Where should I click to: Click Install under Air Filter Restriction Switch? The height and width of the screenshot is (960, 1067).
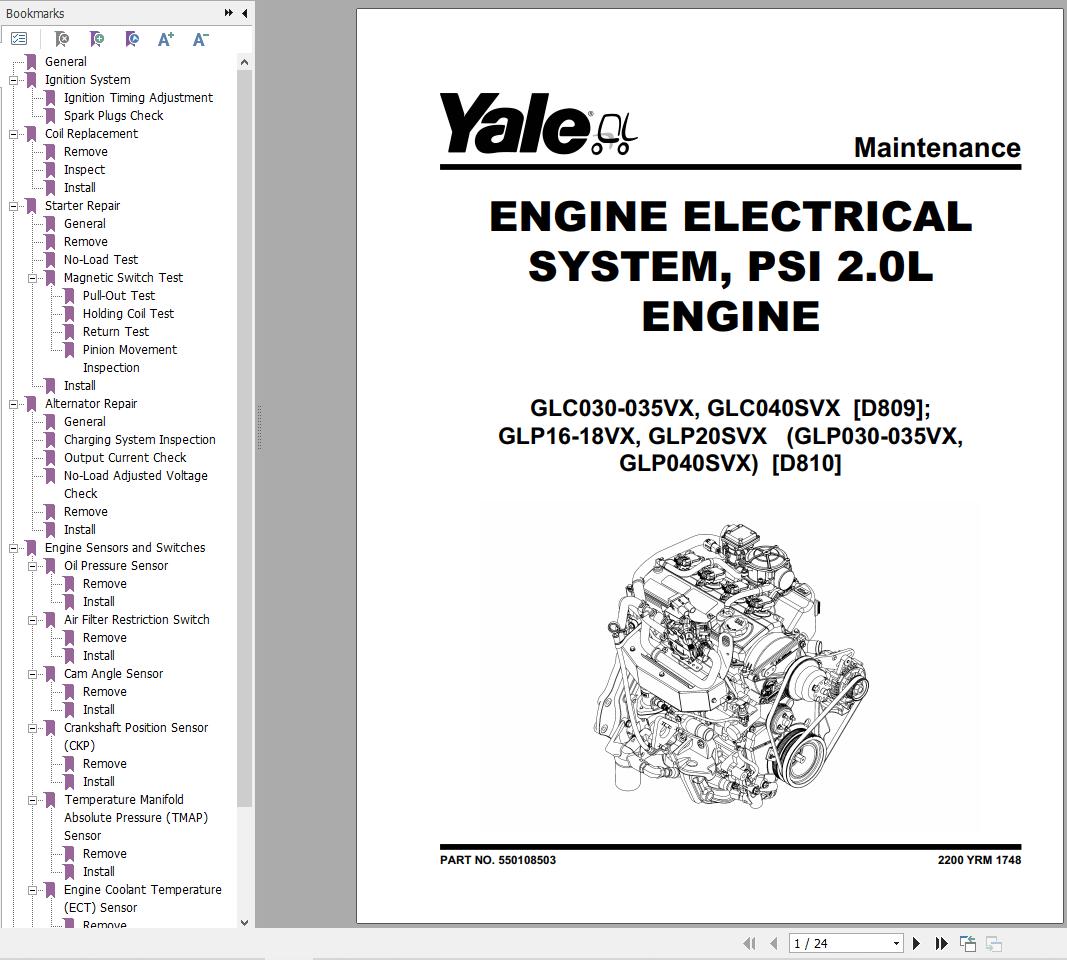tap(99, 656)
